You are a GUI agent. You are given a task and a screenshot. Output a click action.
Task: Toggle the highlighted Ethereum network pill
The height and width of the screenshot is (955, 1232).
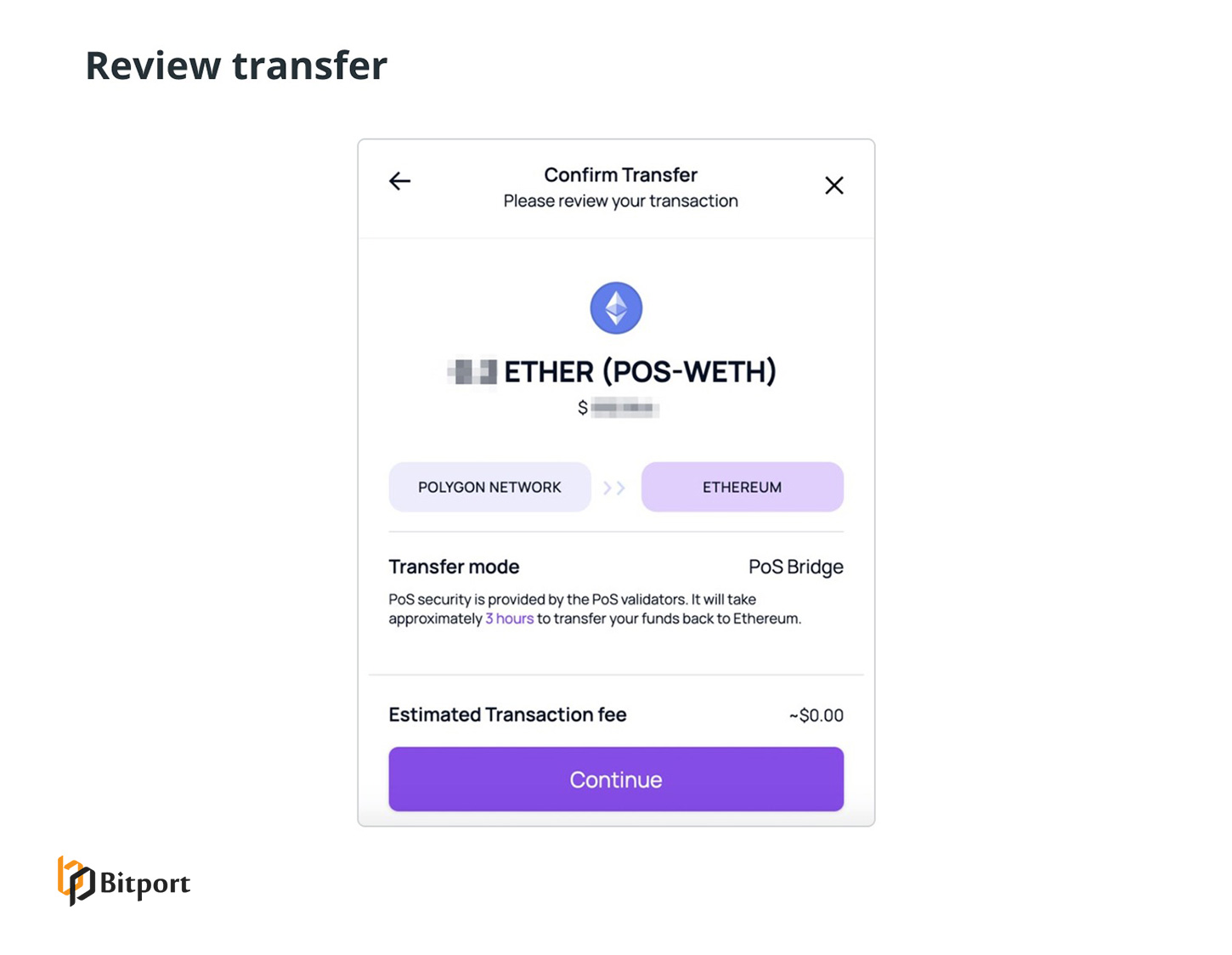742,487
